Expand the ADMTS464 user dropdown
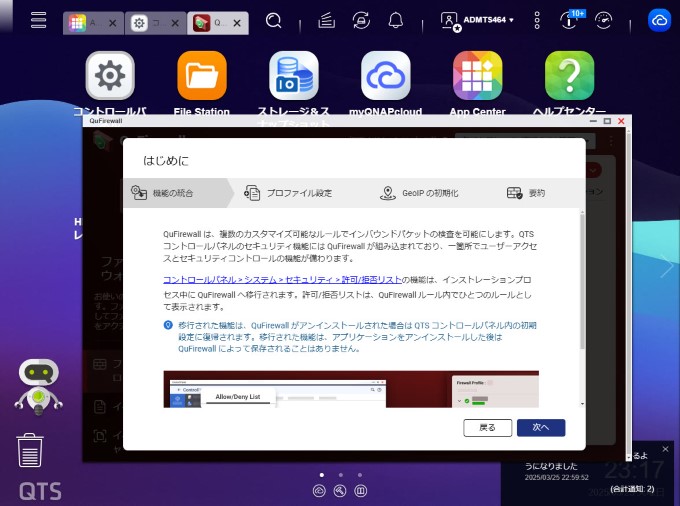Viewport: 680px width, 506px height. (488, 20)
